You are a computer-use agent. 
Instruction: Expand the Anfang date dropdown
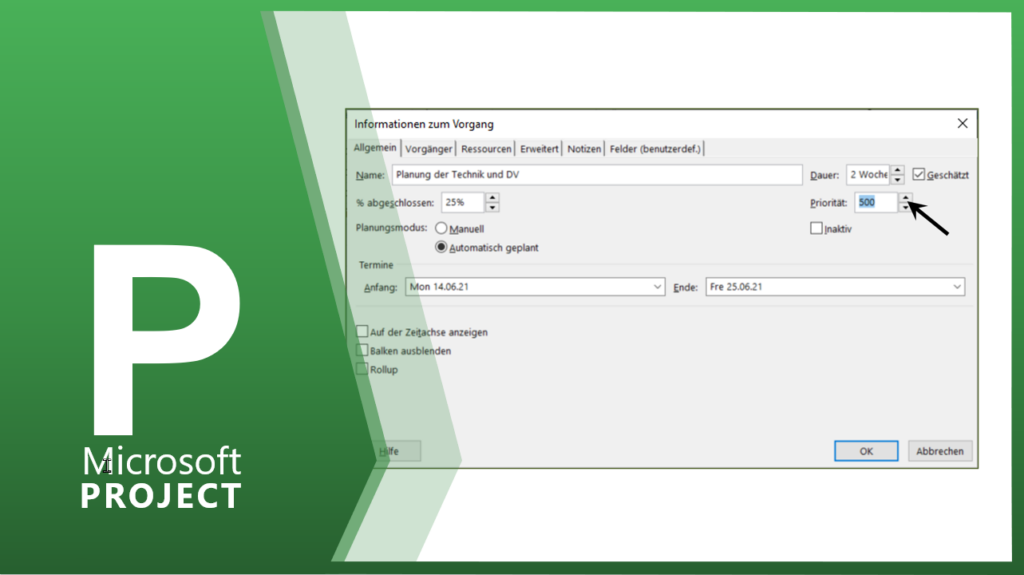657,287
